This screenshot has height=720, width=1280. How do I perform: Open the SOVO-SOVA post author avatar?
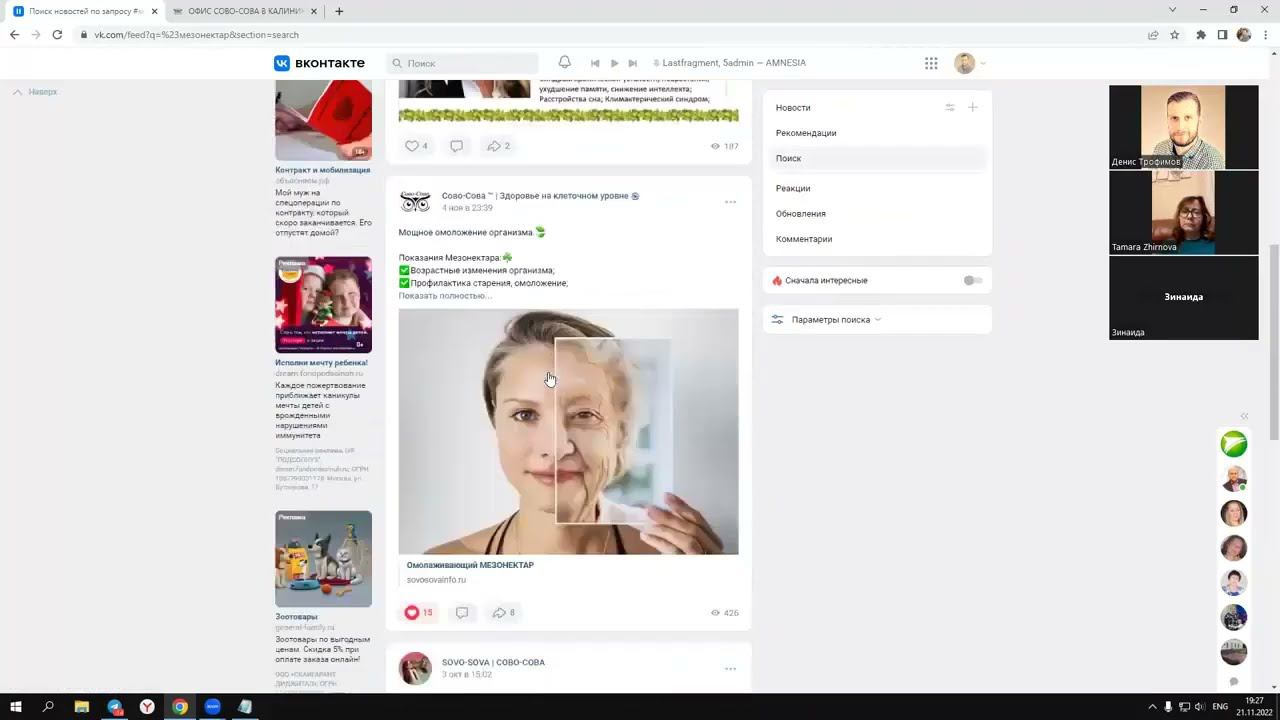click(x=415, y=669)
